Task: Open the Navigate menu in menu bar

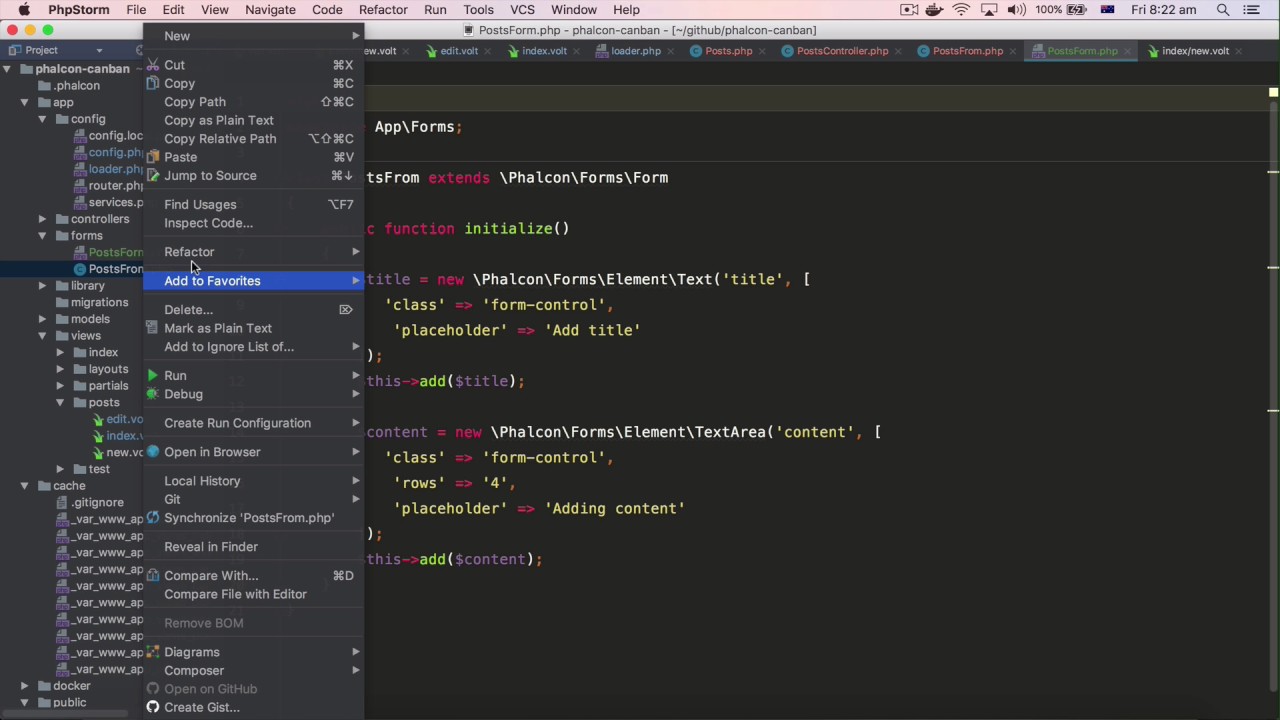Action: coord(270,10)
